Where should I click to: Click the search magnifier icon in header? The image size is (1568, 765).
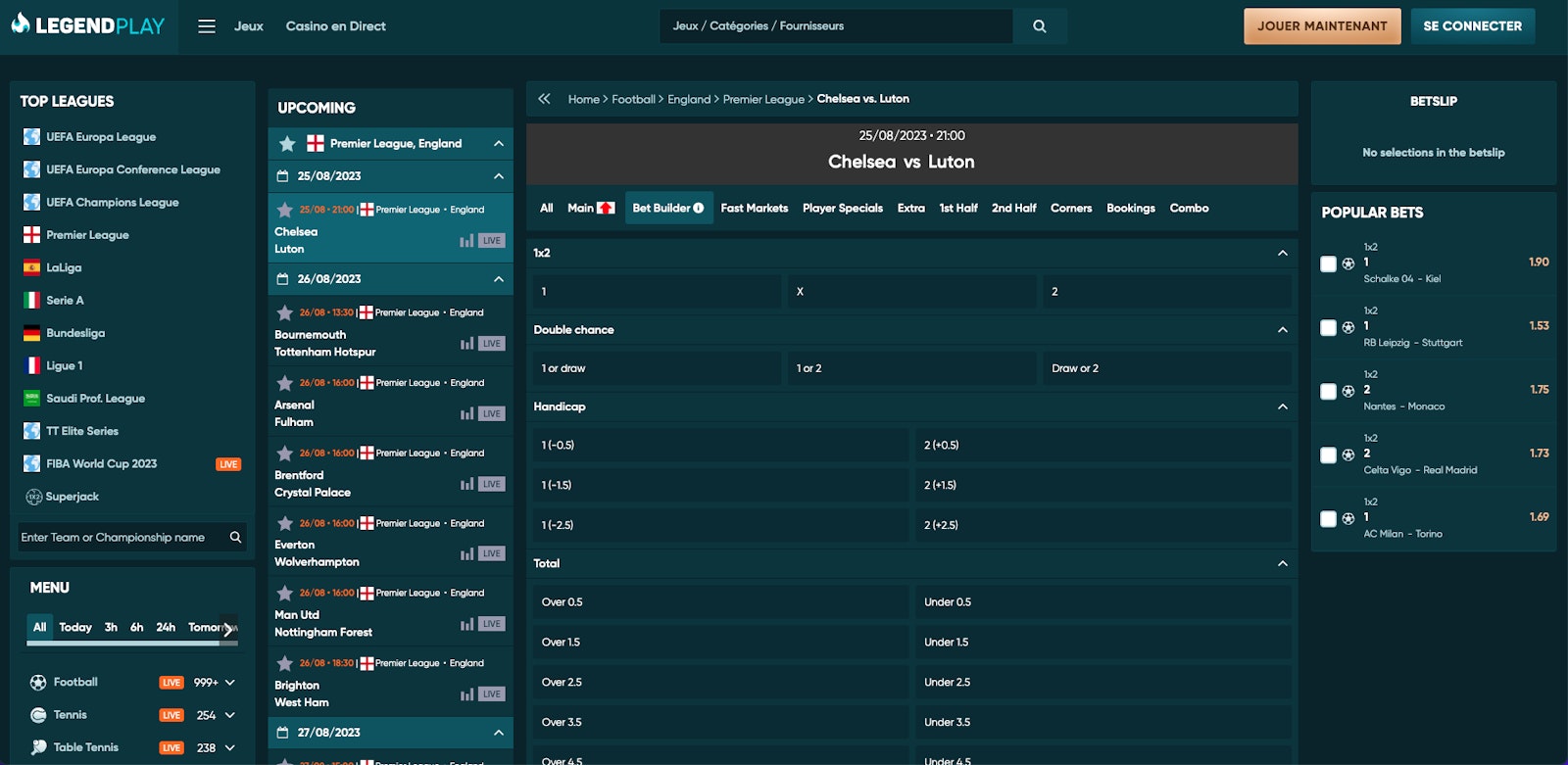[1040, 26]
